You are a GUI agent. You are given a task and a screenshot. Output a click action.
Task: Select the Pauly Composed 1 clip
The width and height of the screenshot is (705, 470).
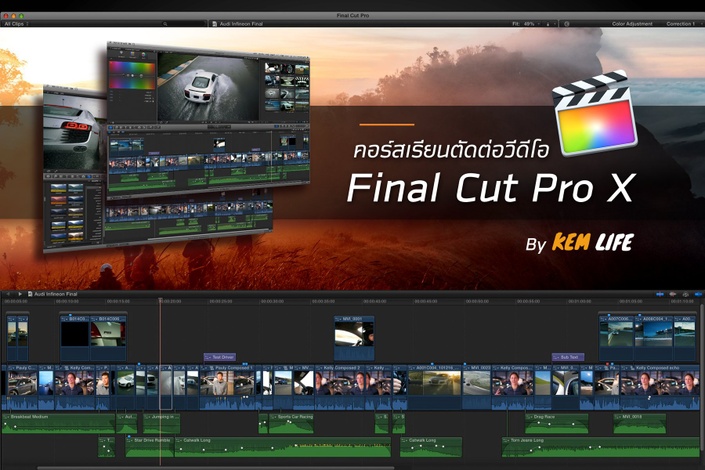coord(228,387)
